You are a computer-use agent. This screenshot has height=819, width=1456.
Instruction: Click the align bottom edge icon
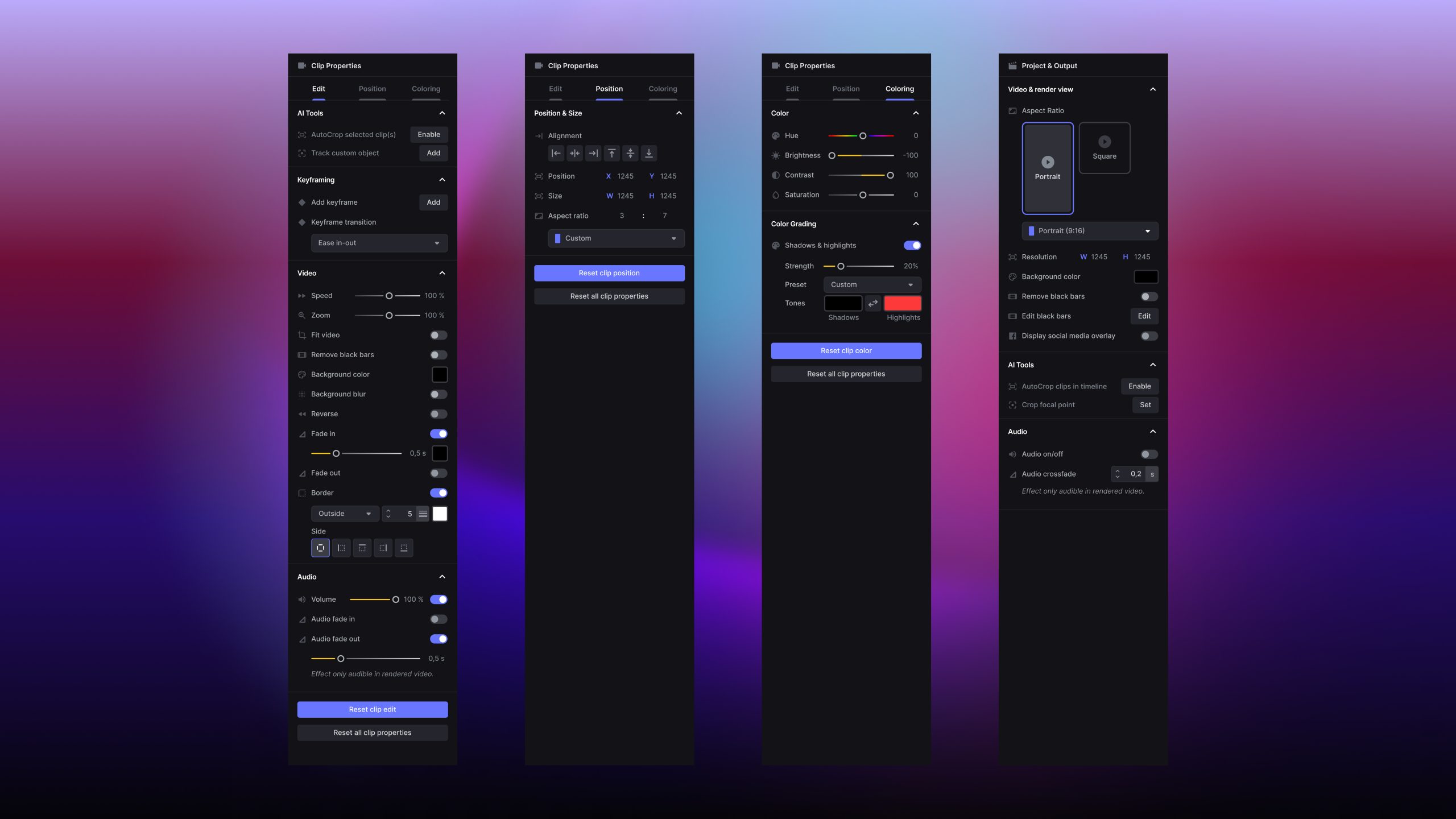coord(649,153)
